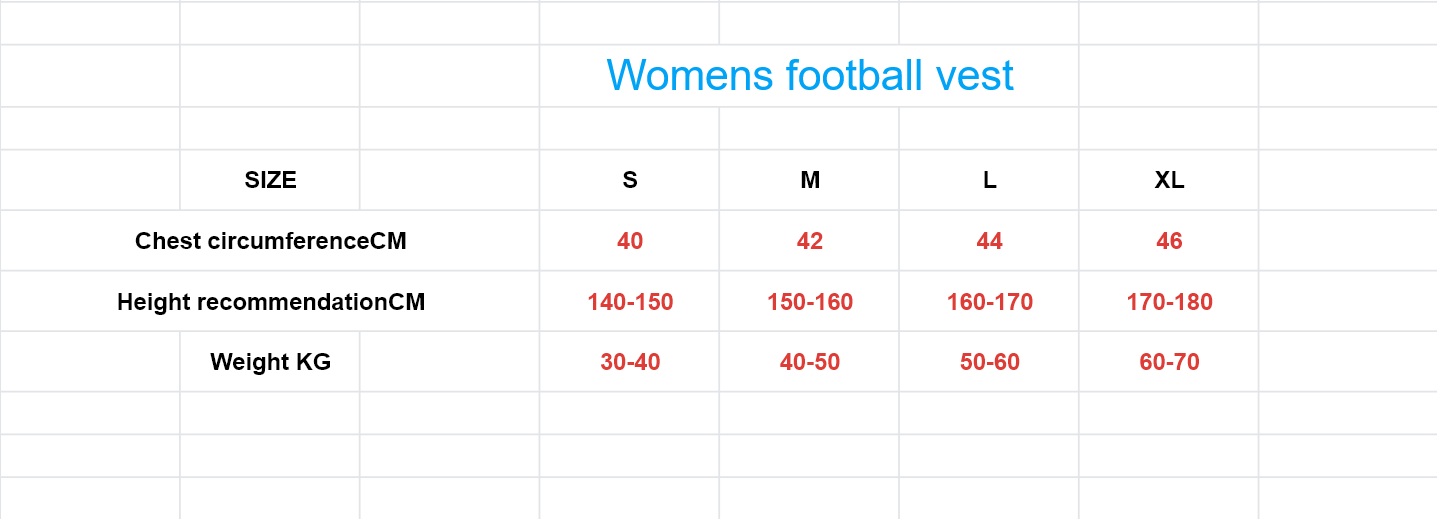Select the height cell 150-160
1437x519 pixels.
coord(809,302)
